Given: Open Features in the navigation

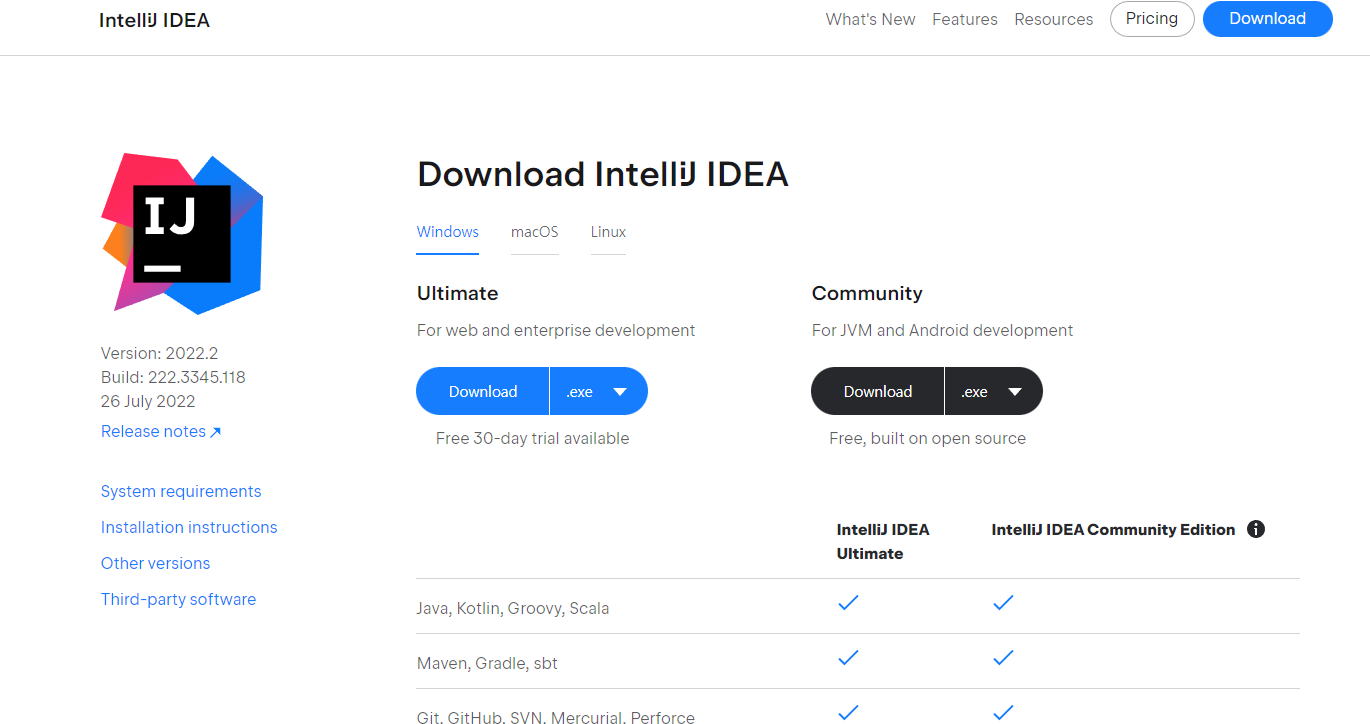Looking at the screenshot, I should pyautogui.click(x=965, y=19).
